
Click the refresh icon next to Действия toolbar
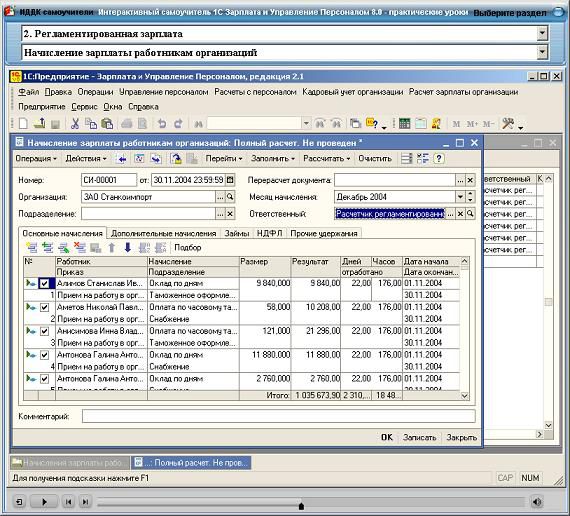pos(139,159)
